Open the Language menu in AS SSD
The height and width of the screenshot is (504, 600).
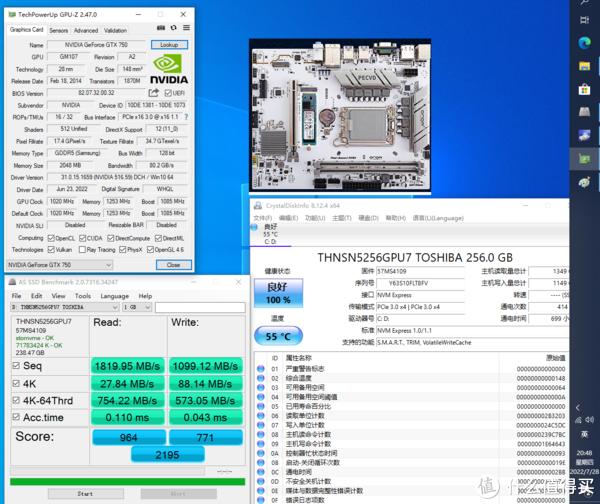114,296
